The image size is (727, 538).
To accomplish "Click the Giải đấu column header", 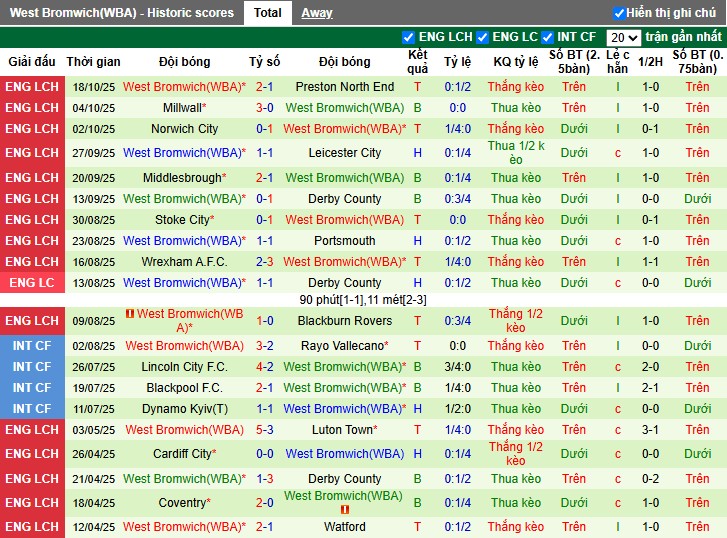I will click(32, 62).
